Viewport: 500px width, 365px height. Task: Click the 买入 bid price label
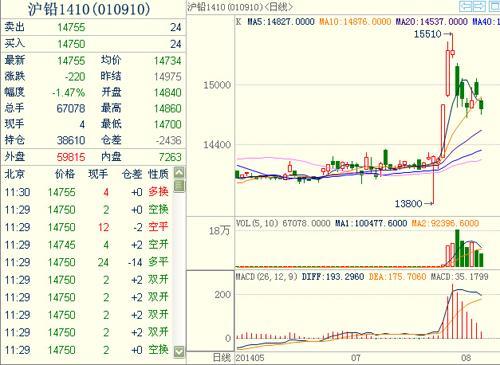pyautogui.click(x=15, y=44)
